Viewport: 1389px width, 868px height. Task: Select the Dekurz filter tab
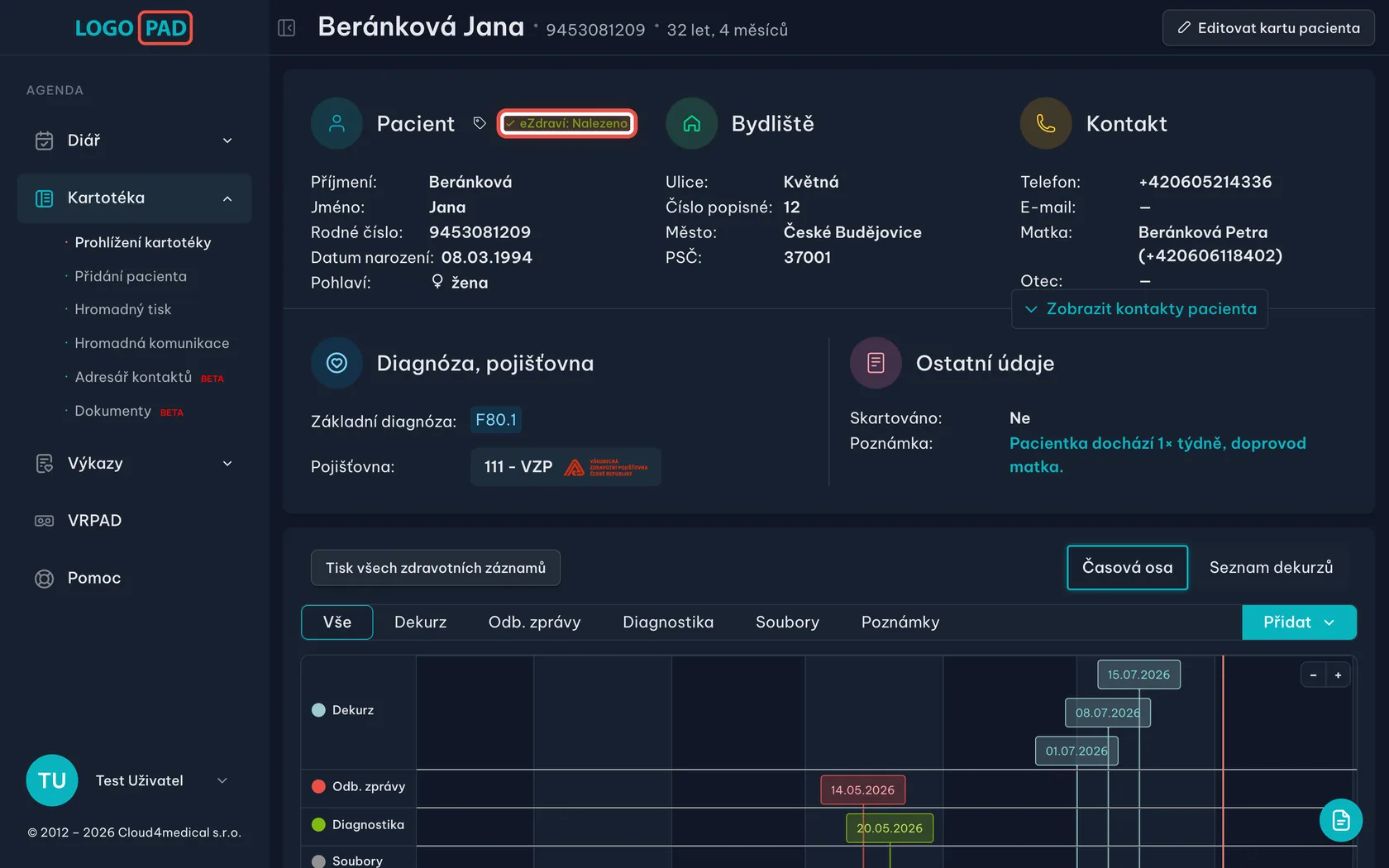tap(420, 622)
